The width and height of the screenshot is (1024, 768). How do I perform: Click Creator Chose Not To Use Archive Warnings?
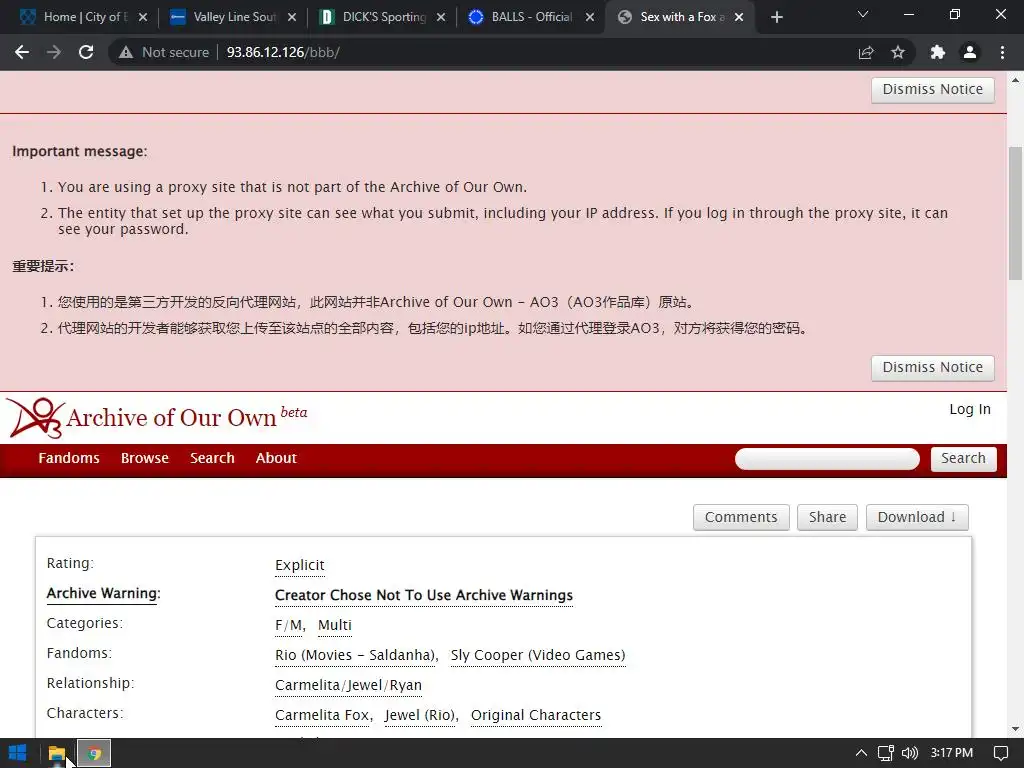point(424,596)
